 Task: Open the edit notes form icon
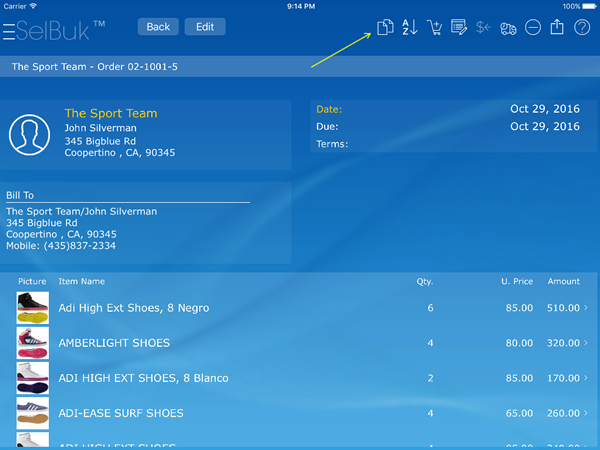[x=459, y=27]
